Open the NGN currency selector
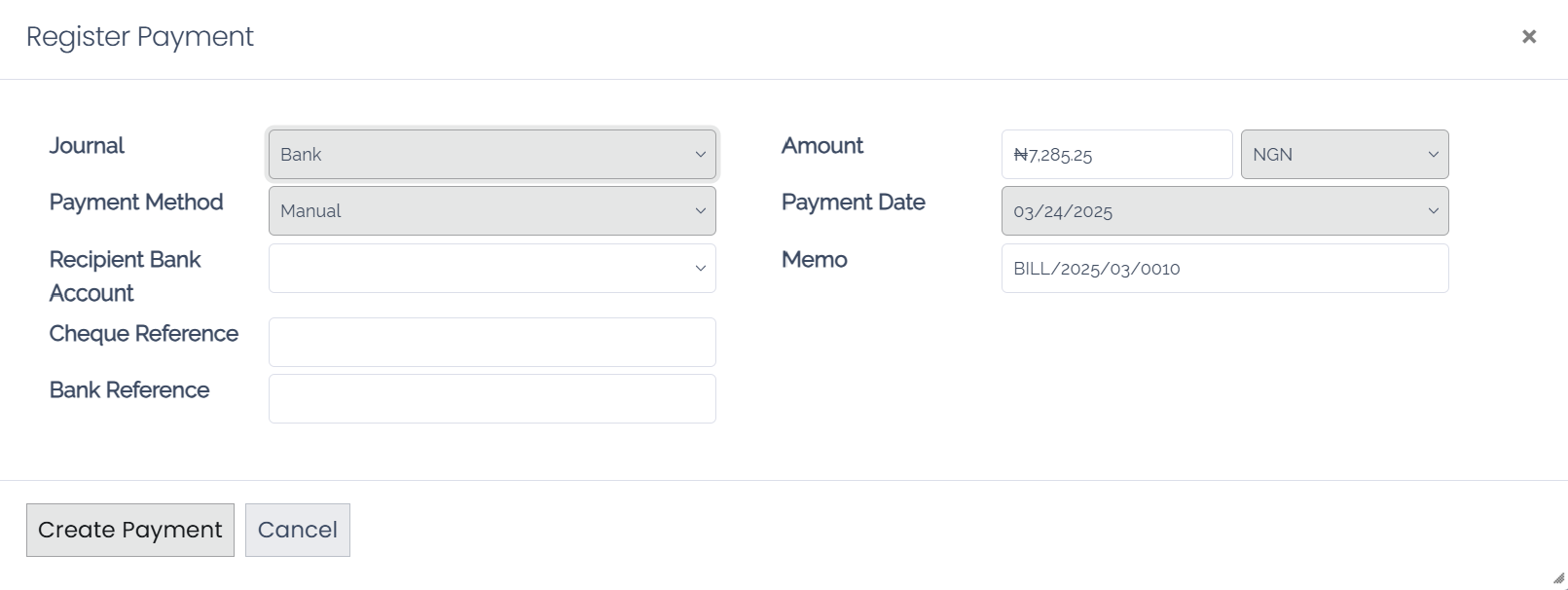Screen dimensions: 1568x590 coord(1344,155)
